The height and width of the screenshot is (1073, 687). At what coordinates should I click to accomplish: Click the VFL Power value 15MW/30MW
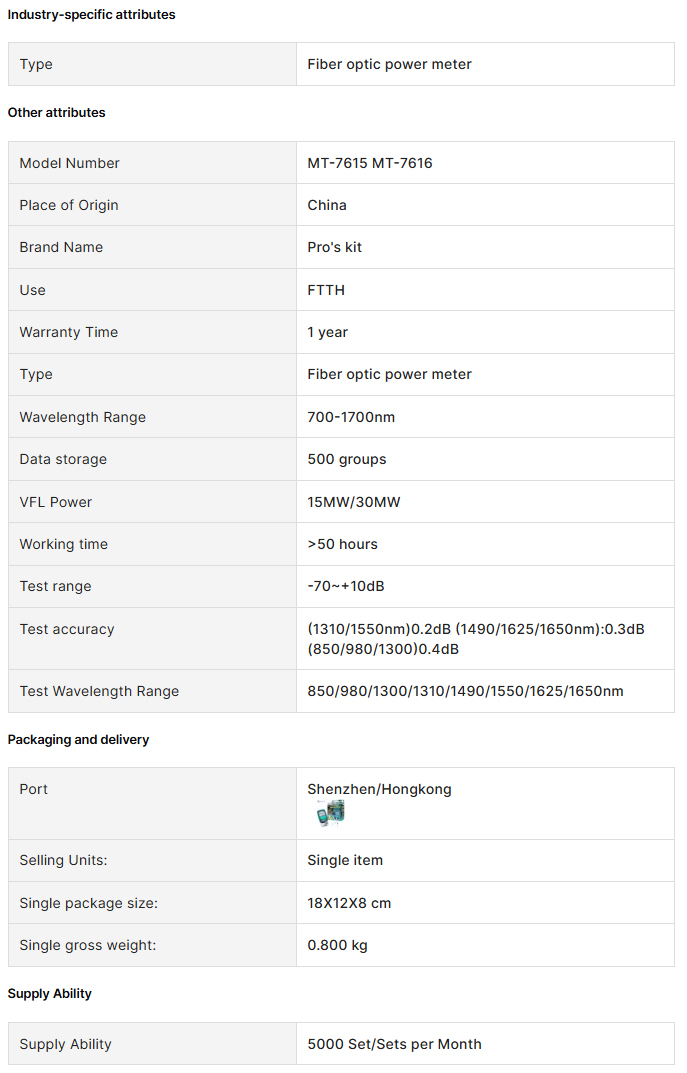coord(354,502)
